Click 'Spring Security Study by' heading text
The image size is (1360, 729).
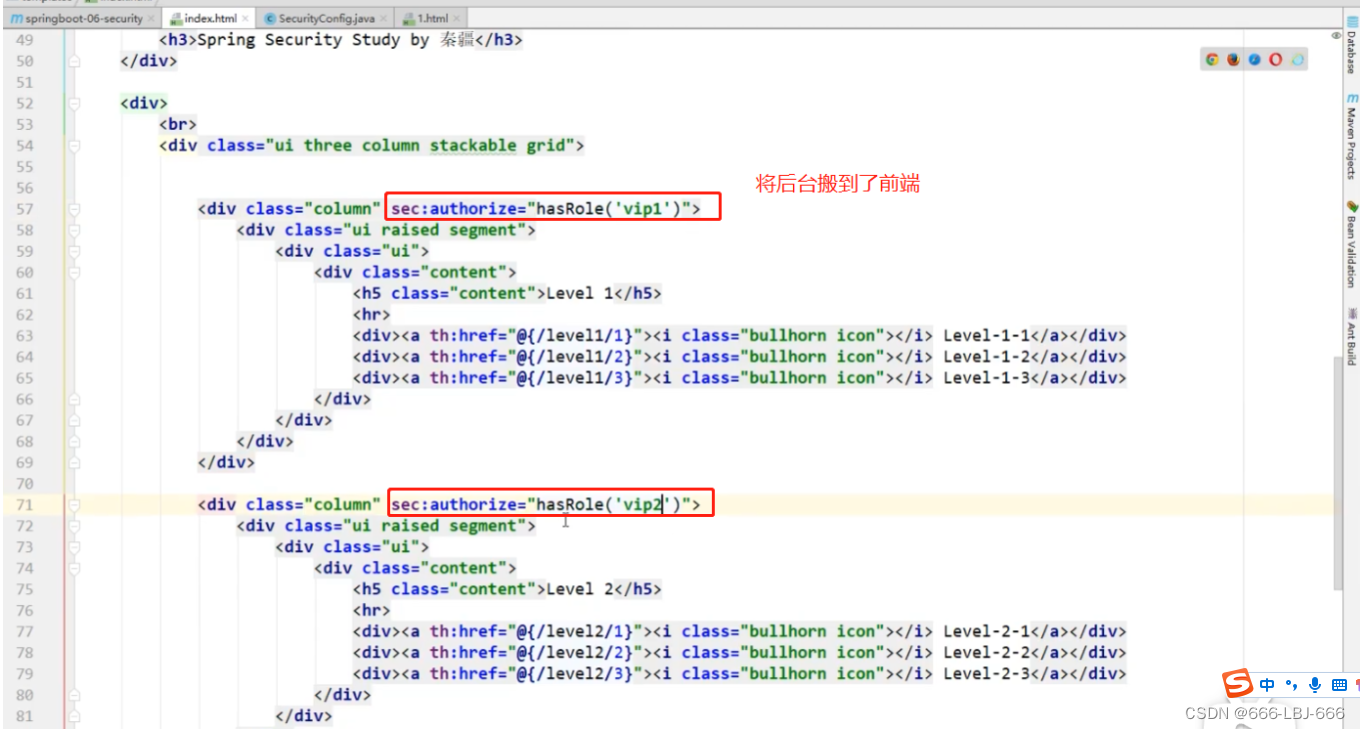(x=313, y=40)
